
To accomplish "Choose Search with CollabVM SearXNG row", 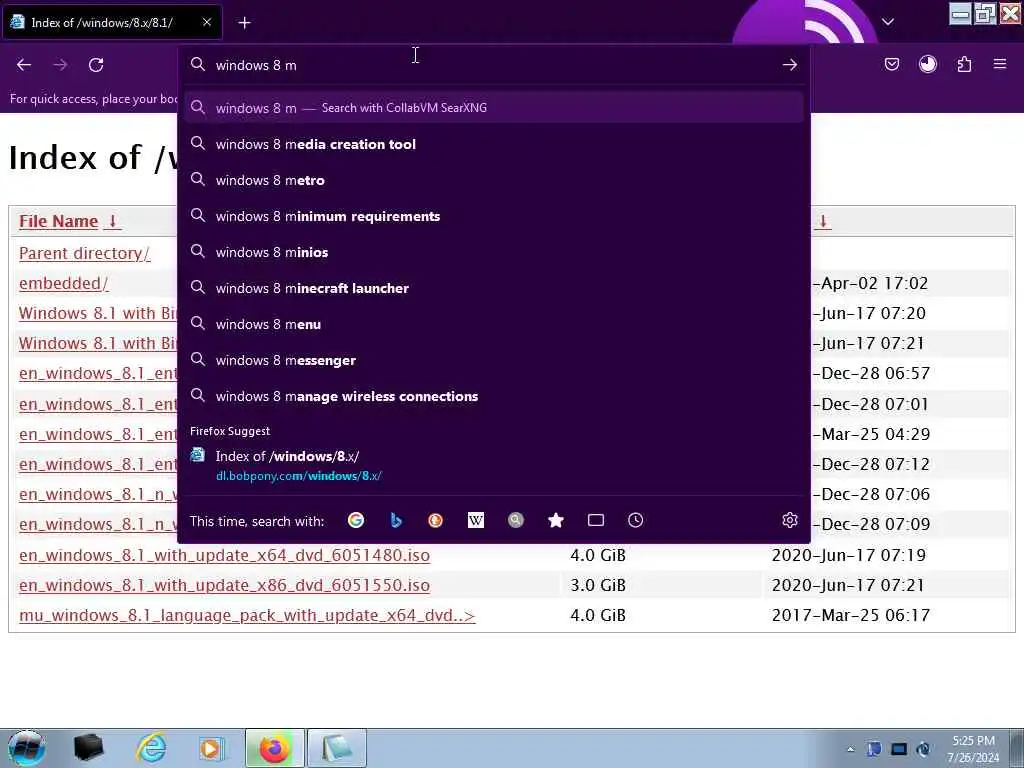I will (x=494, y=108).
